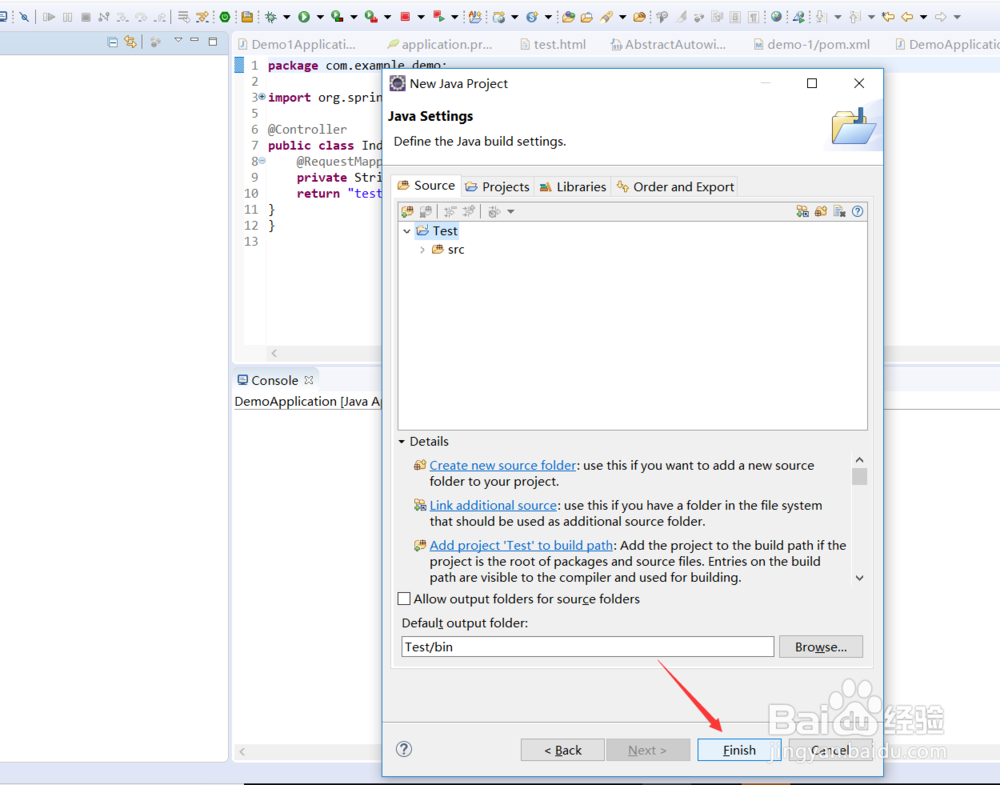The height and width of the screenshot is (785, 1000).
Task: Click the Suspend debug toolbar icon
Action: coord(67,17)
